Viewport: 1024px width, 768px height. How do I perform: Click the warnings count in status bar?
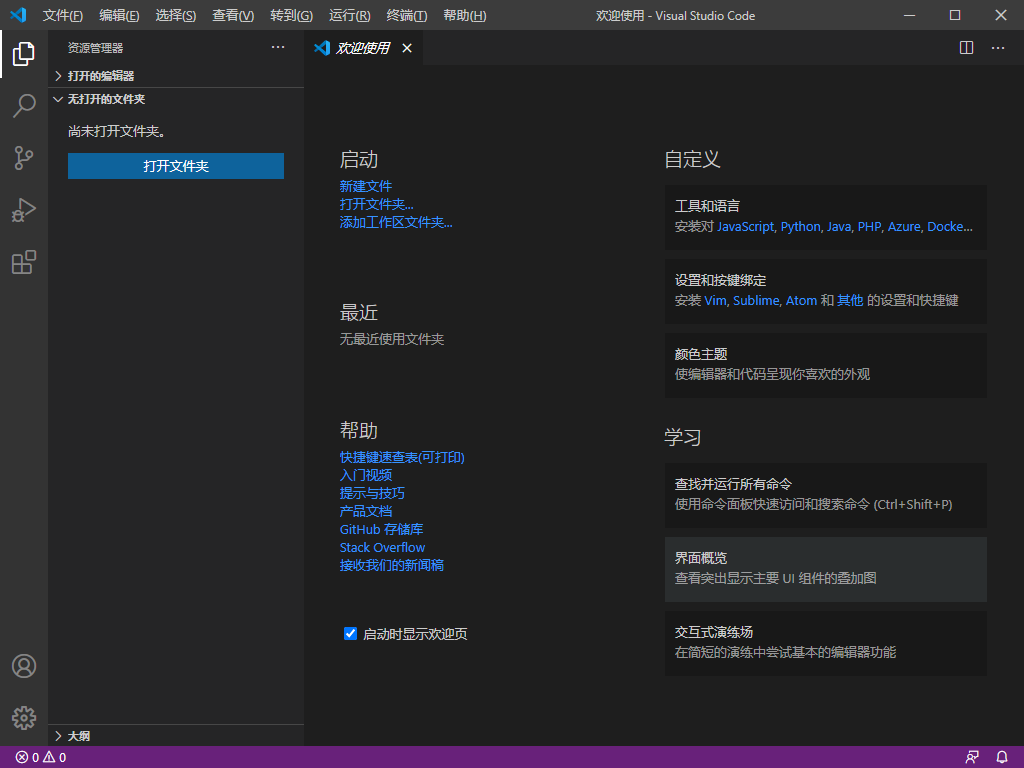pyautogui.click(x=55, y=758)
